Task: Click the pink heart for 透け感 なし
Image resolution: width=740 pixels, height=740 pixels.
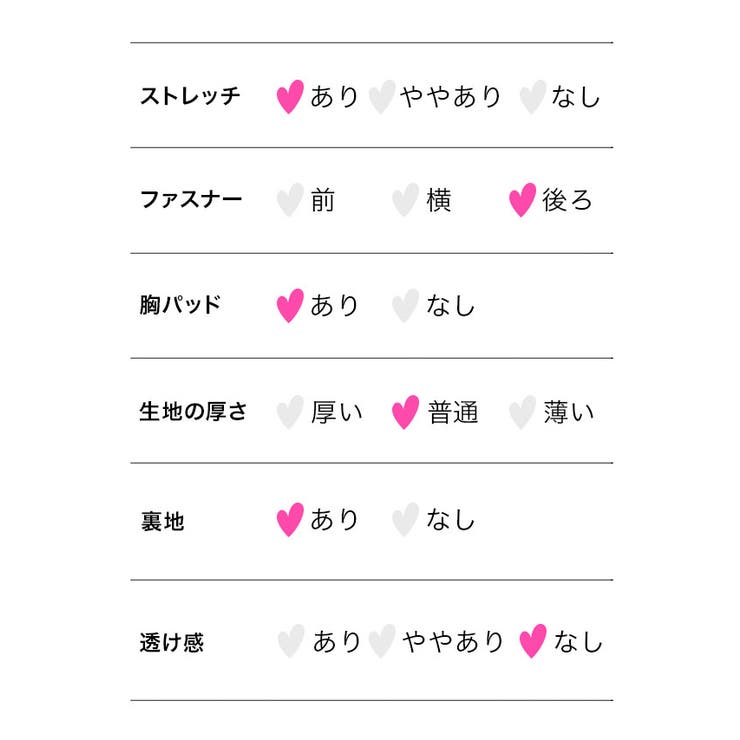Action: click(x=533, y=641)
